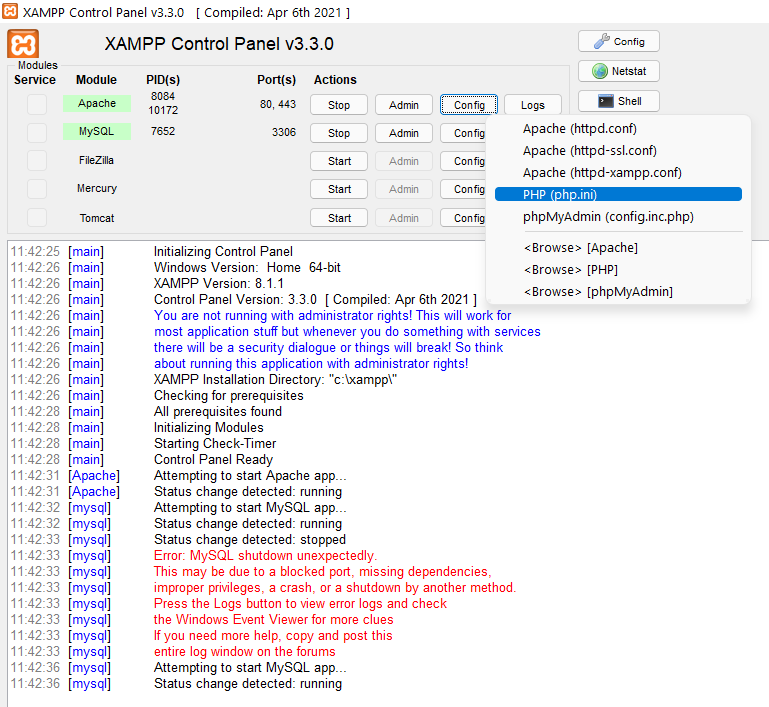This screenshot has width=769, height=707.
Task: Click the Tomcat Config button
Action: click(463, 218)
